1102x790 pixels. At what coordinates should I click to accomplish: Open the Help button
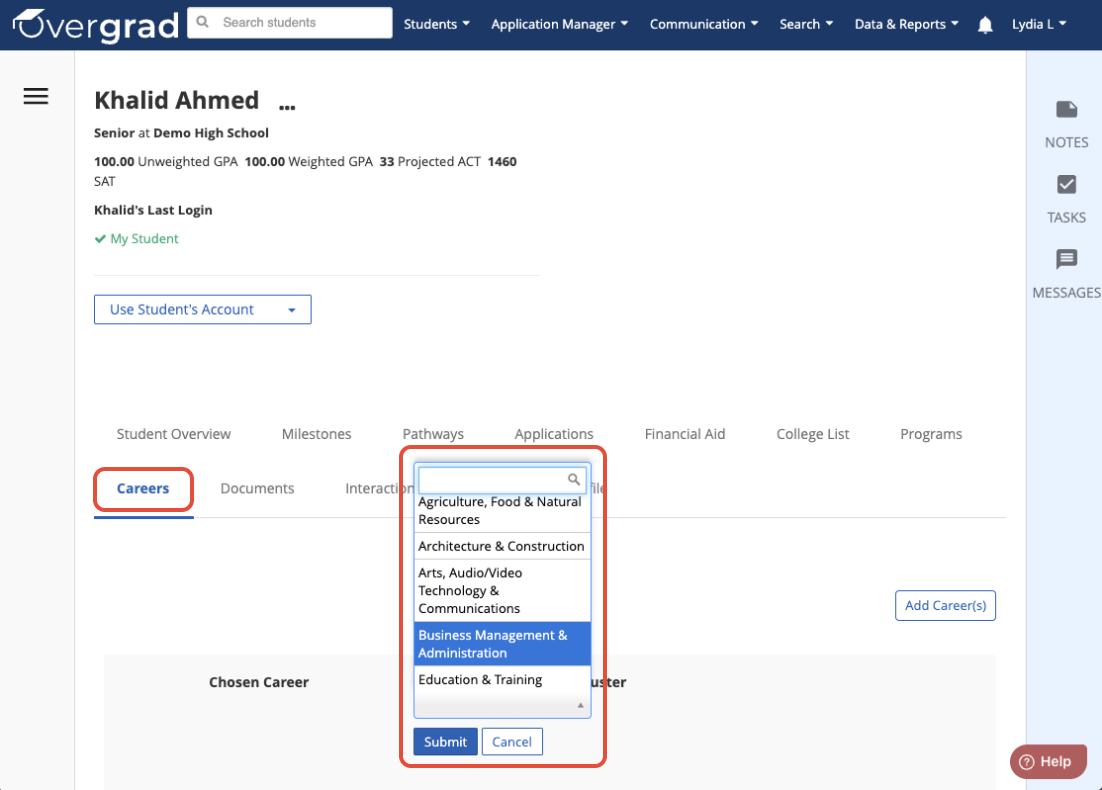[1048, 761]
